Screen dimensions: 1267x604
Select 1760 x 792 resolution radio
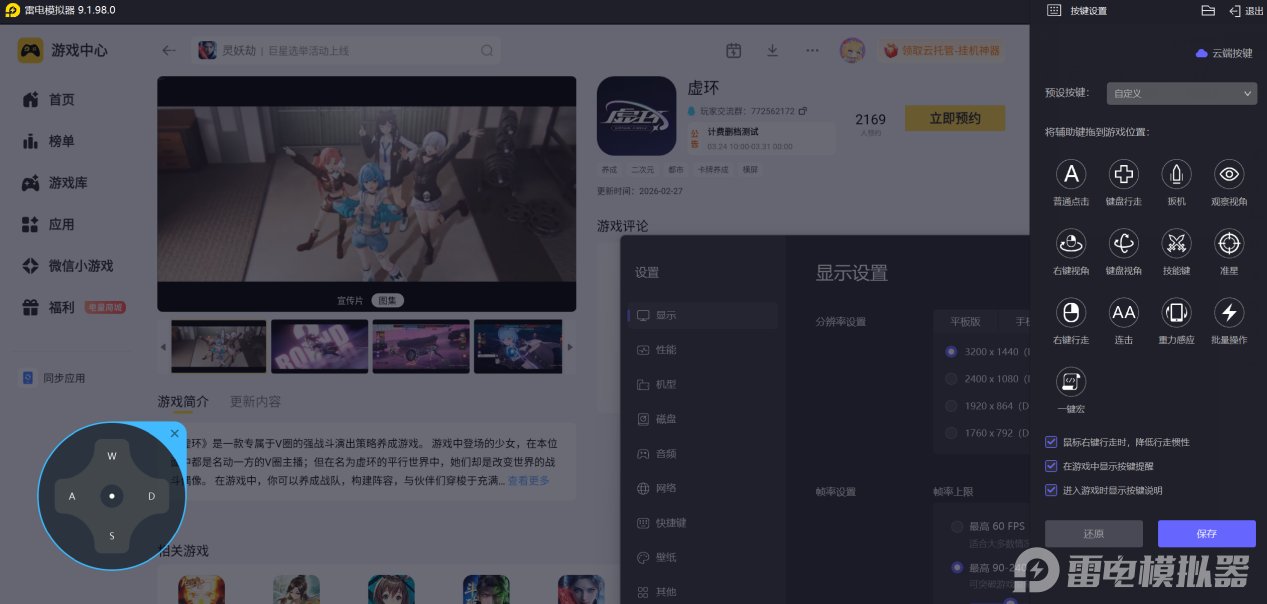point(951,433)
